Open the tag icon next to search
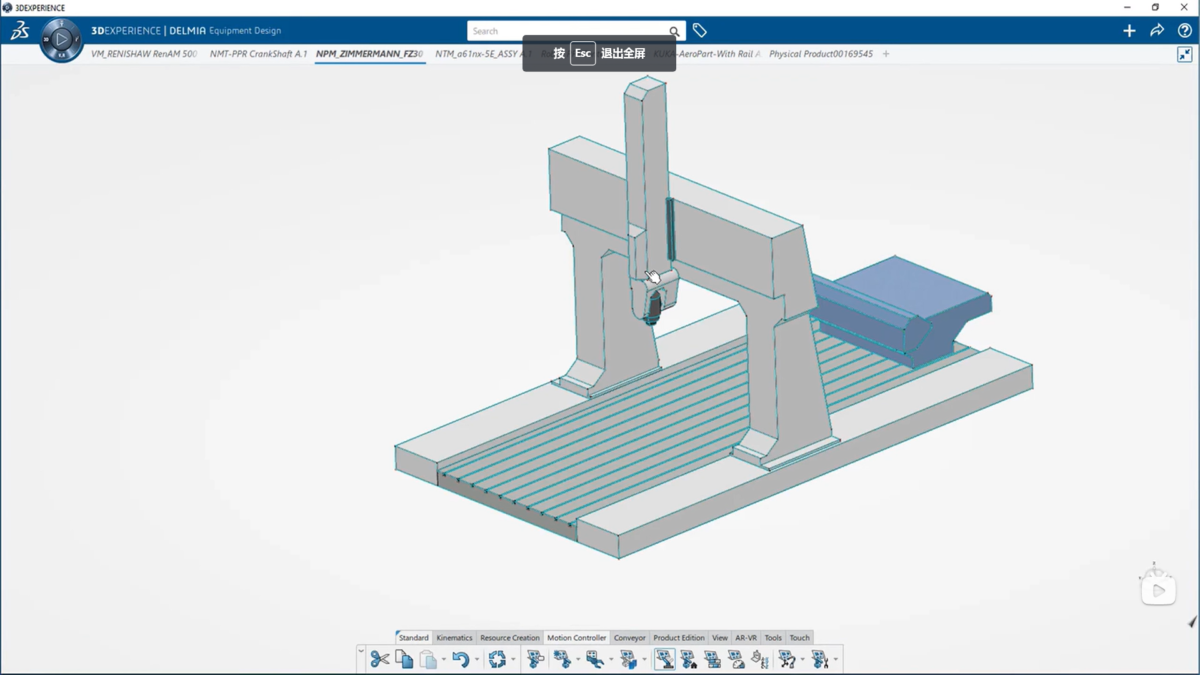This screenshot has width=1200, height=675. (700, 31)
